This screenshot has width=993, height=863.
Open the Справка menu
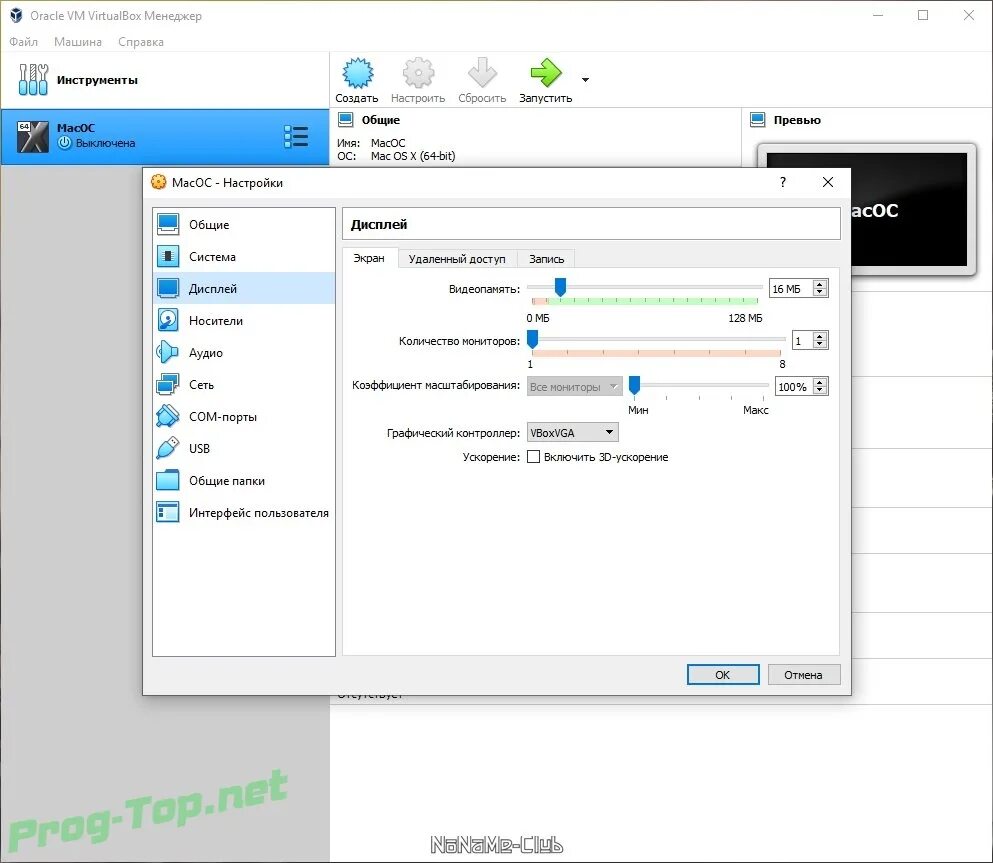[x=141, y=42]
